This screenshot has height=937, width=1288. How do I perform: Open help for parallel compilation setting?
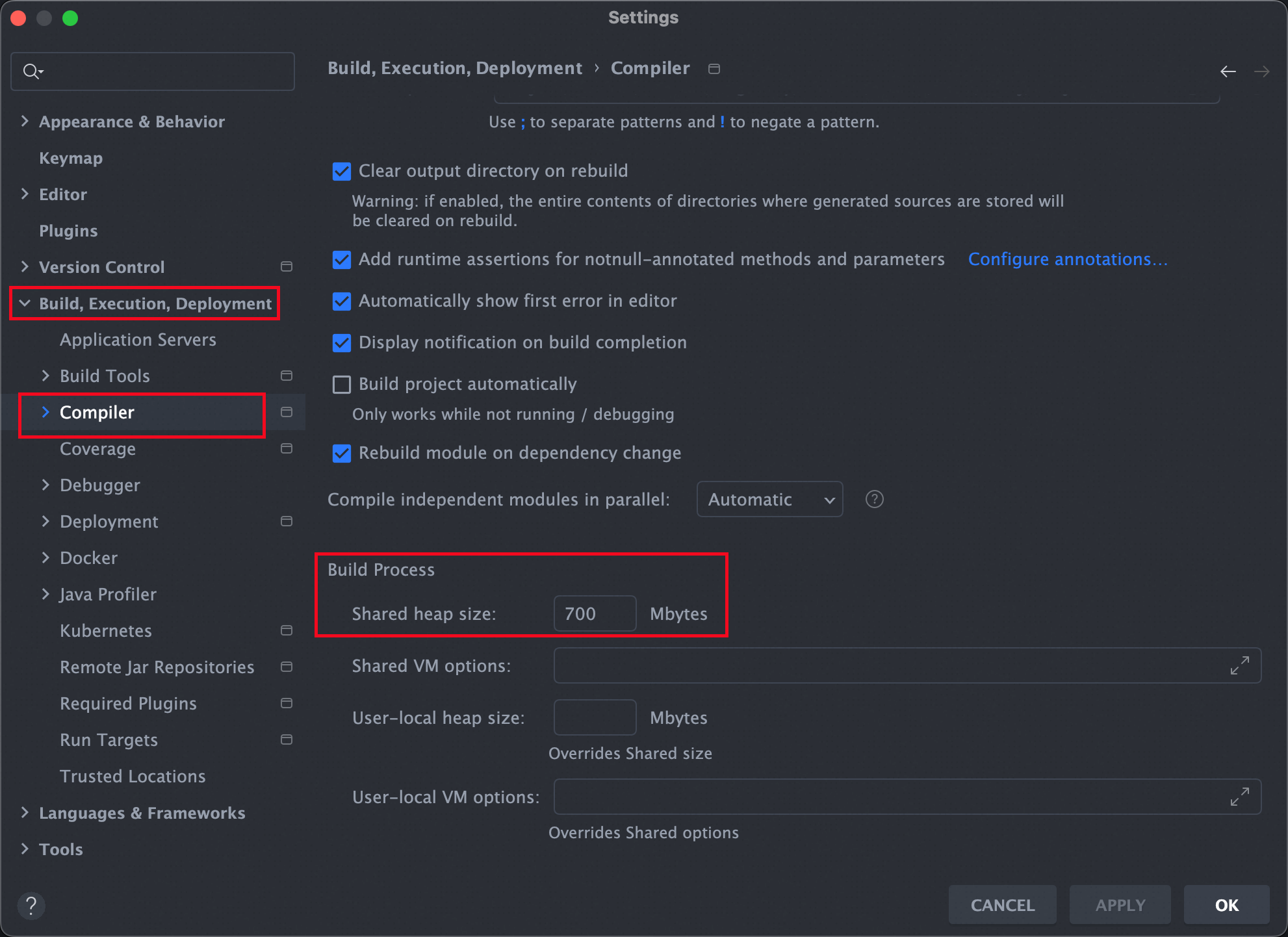(x=874, y=499)
